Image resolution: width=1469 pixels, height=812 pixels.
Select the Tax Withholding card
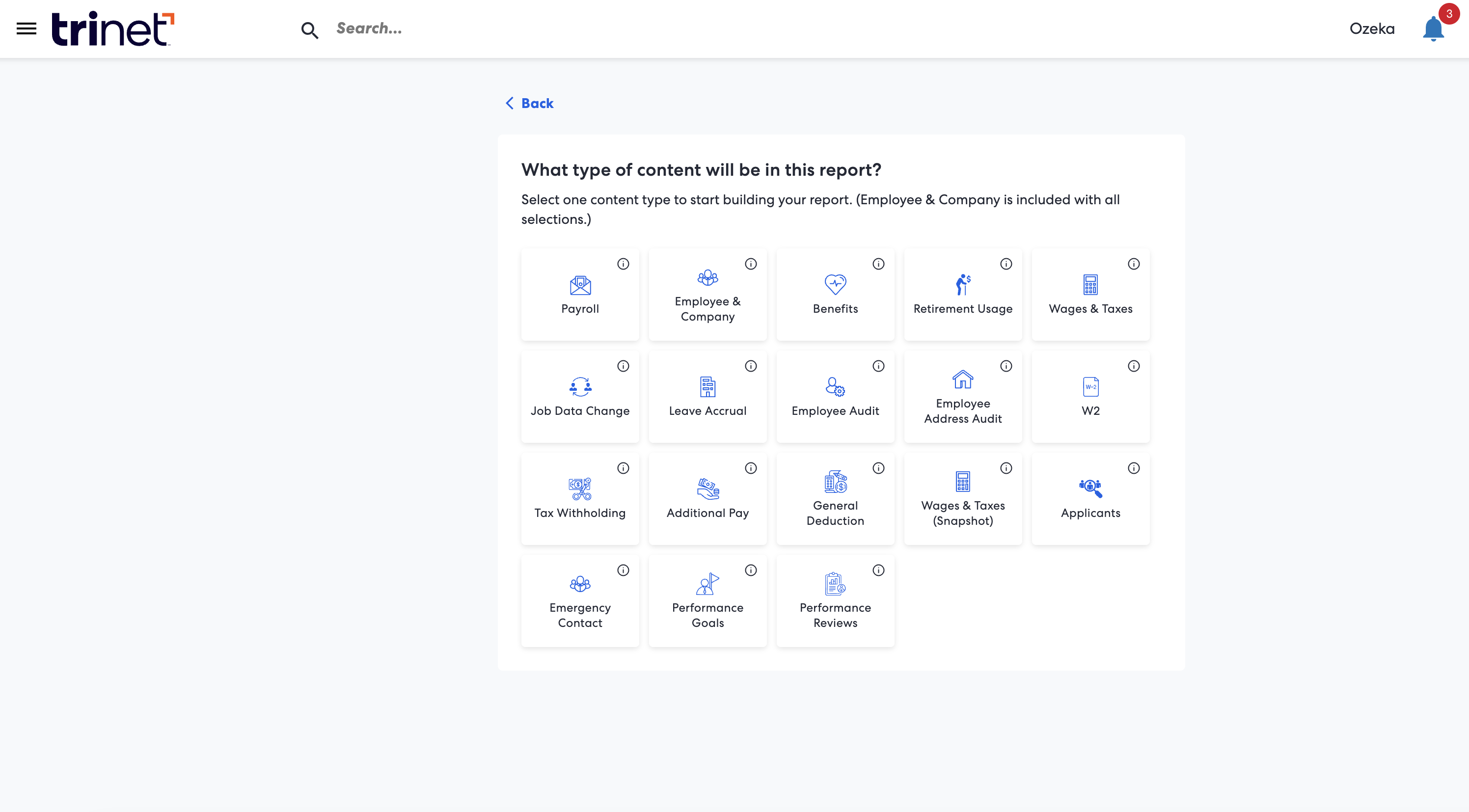580,499
